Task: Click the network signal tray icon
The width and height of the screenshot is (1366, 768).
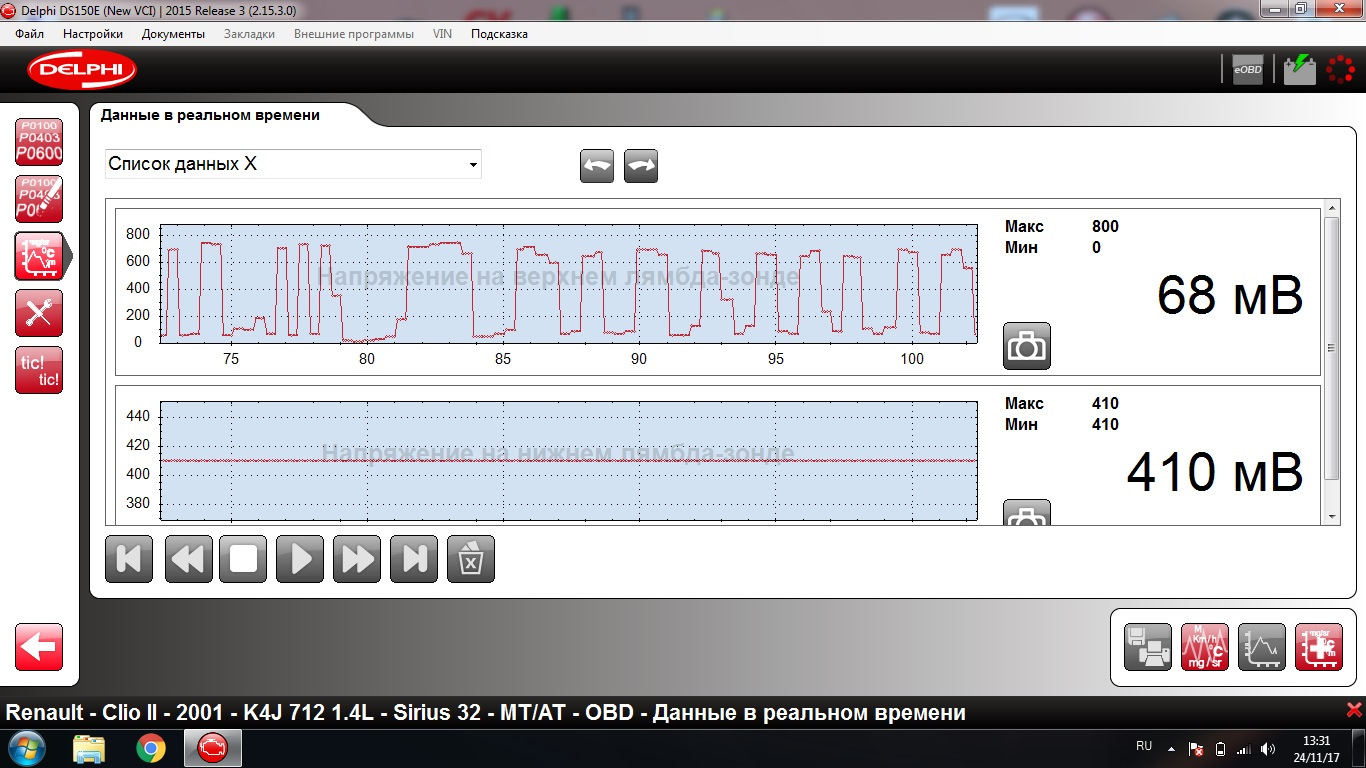Action: click(x=1244, y=748)
